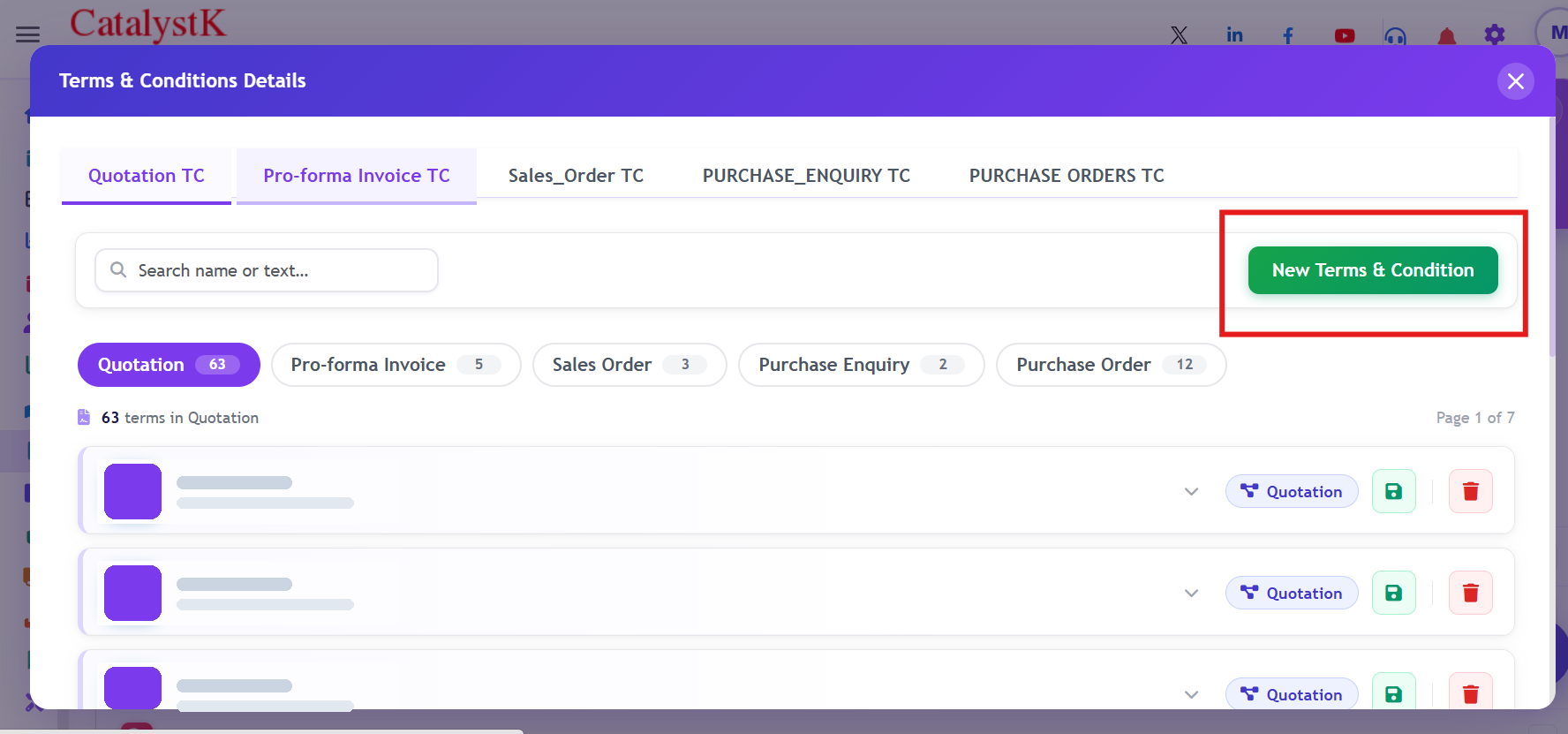Delete the second Quotation term row
This screenshot has height=734, width=1568.
[x=1471, y=593]
